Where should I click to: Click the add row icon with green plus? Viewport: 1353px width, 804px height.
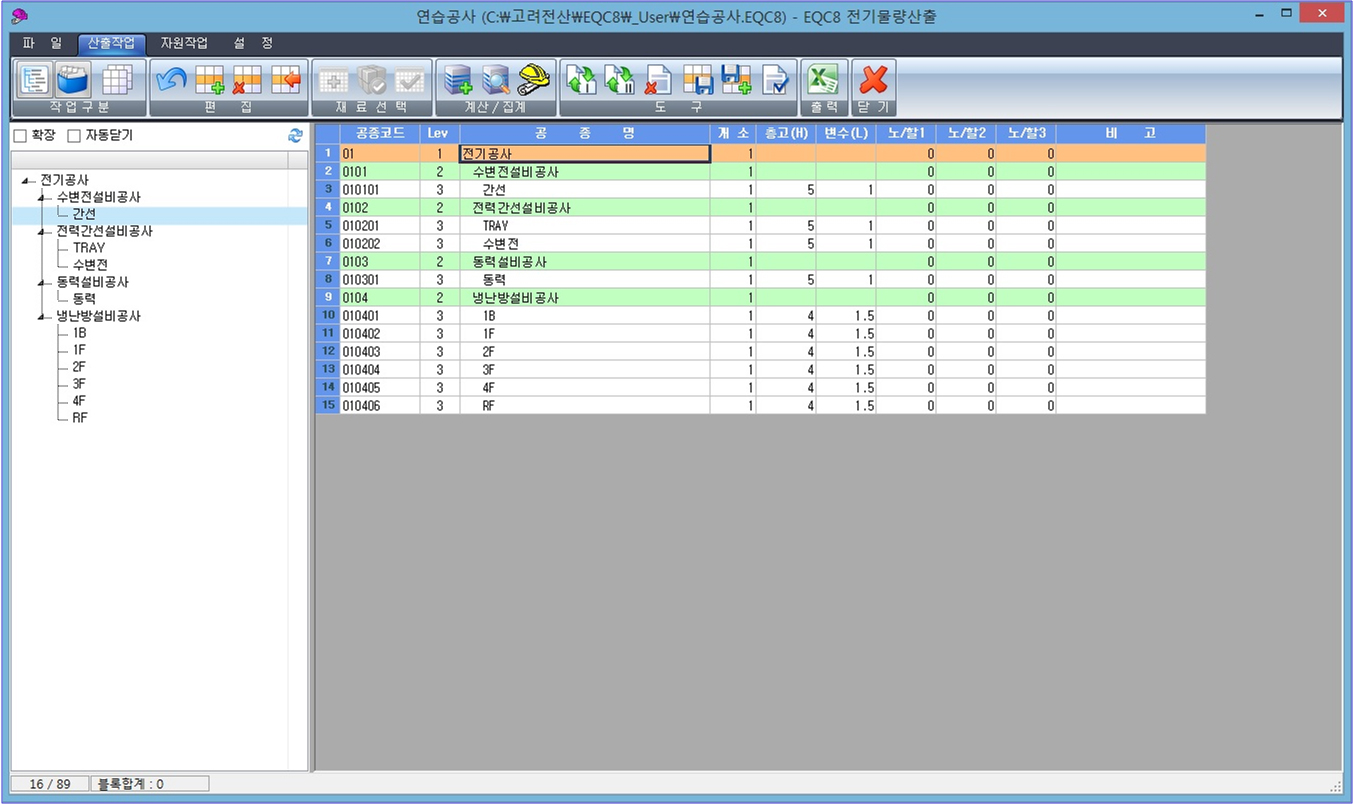pyautogui.click(x=209, y=79)
